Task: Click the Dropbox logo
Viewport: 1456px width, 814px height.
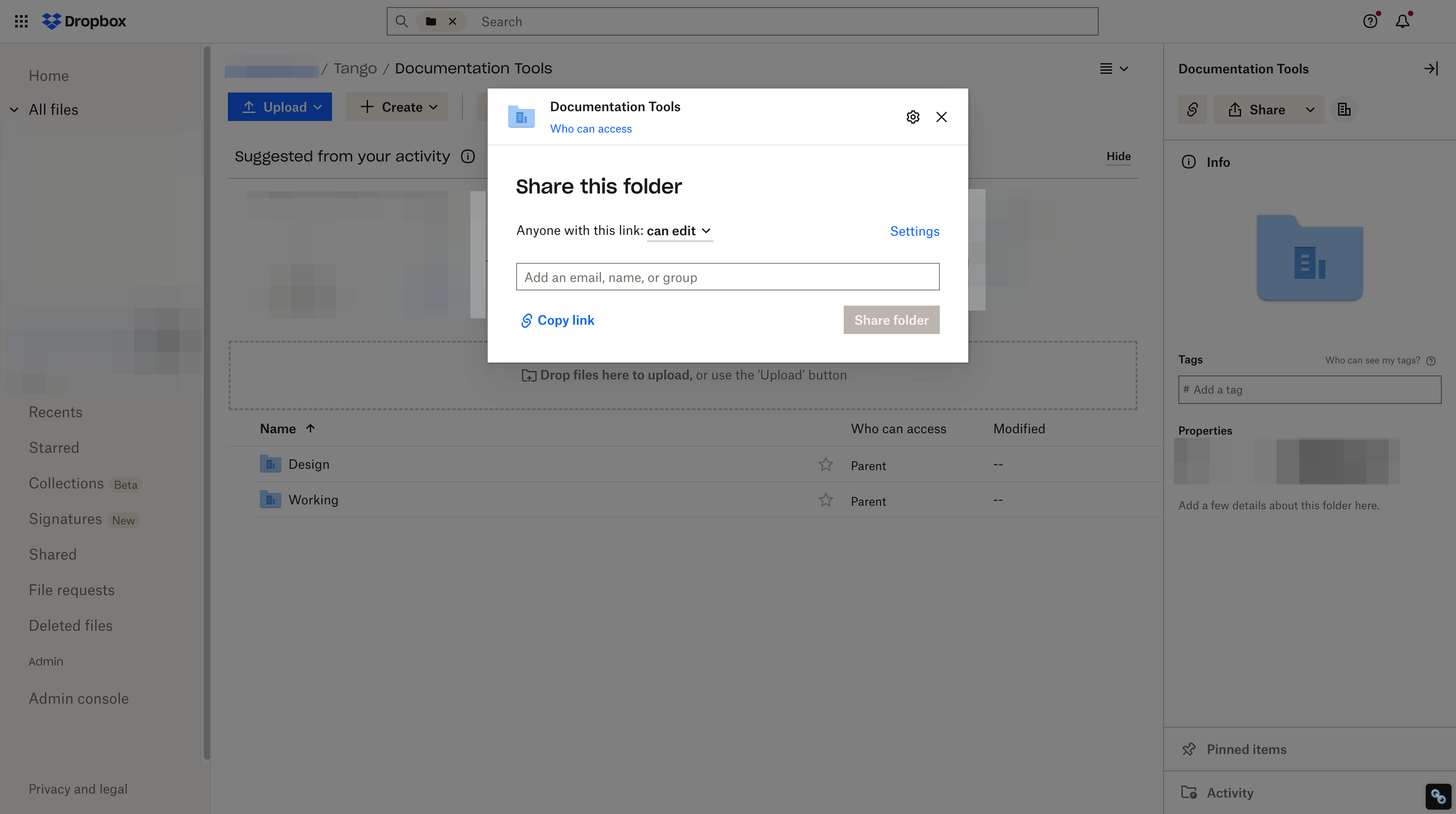Action: pos(84,21)
